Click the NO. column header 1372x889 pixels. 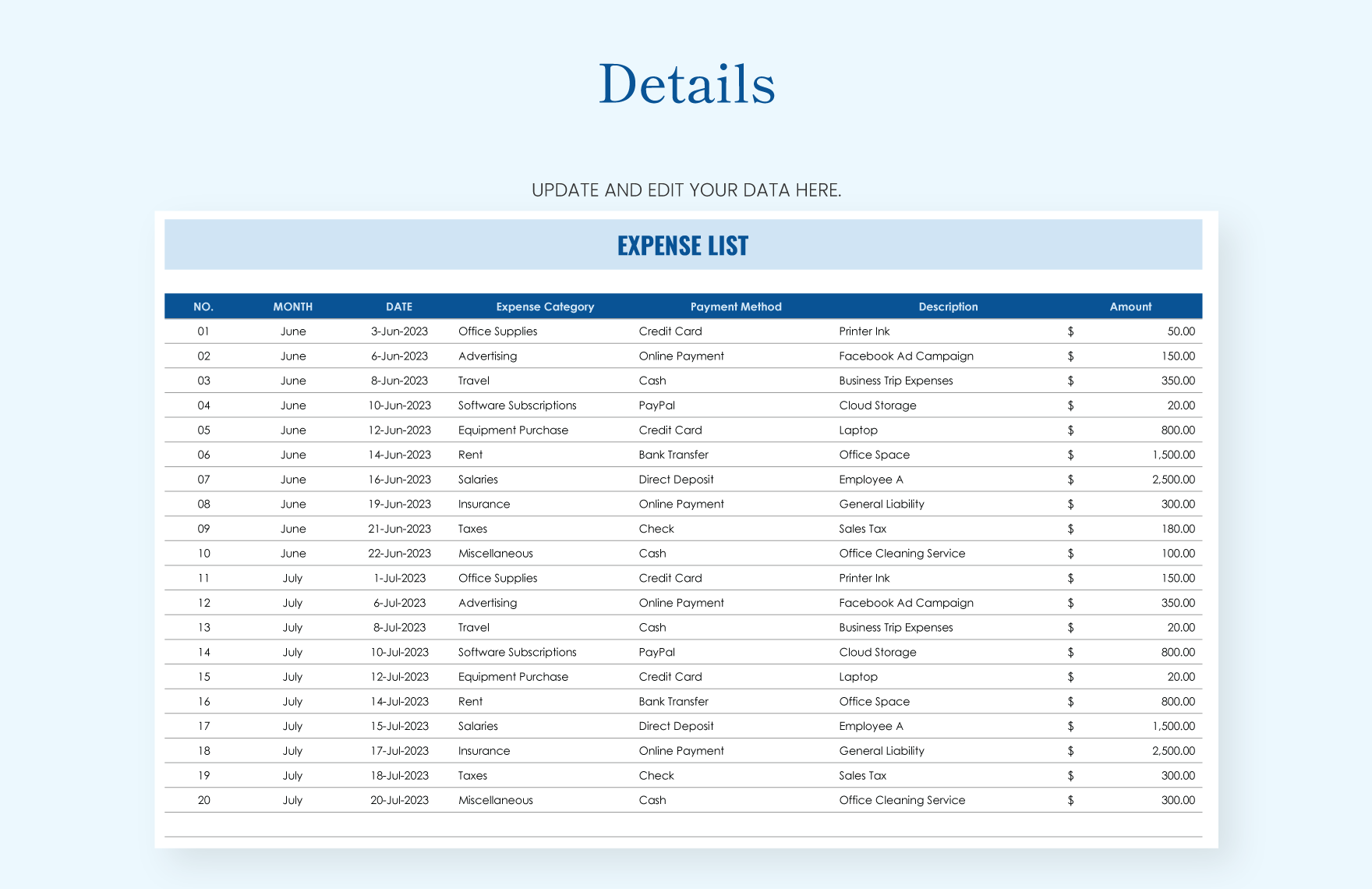[203, 306]
